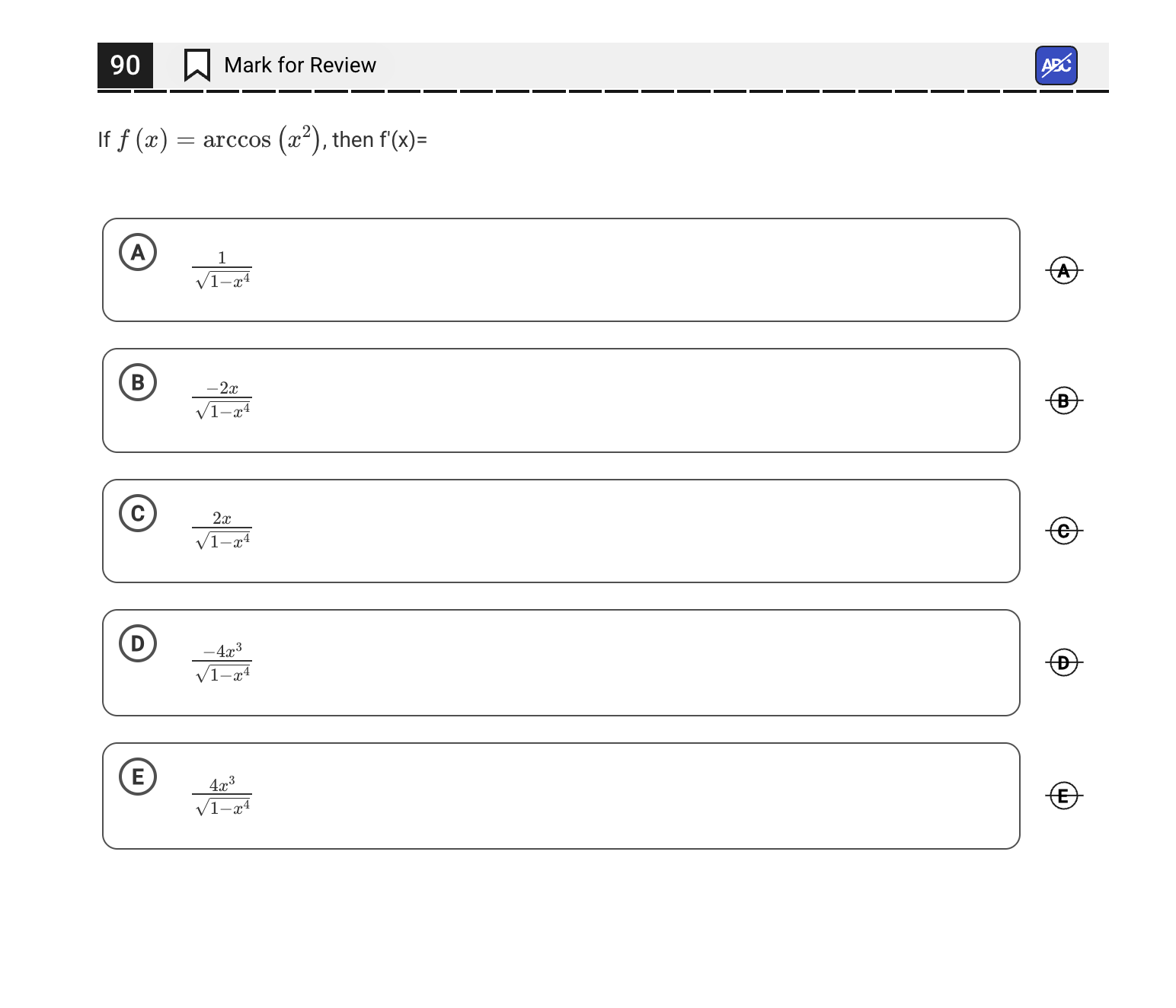Cross out answer choice A
The width and height of the screenshot is (1176, 1008).
[x=1063, y=270]
